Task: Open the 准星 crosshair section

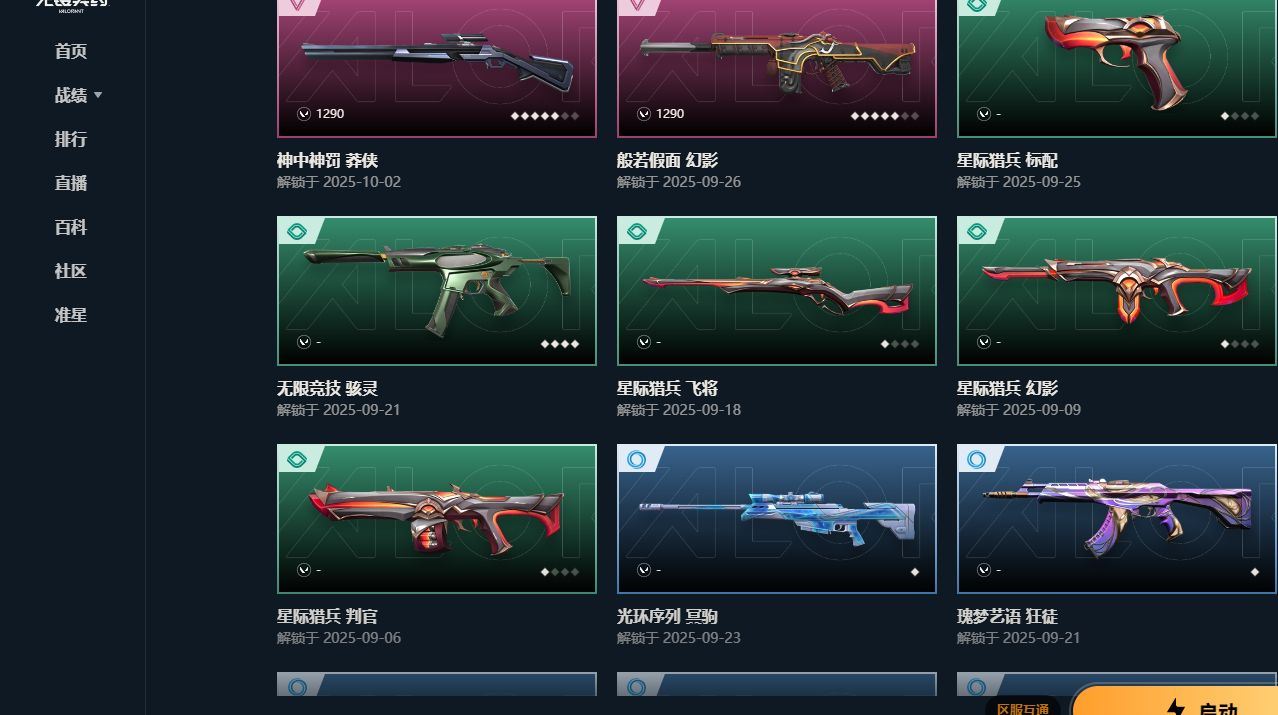Action: [x=71, y=315]
